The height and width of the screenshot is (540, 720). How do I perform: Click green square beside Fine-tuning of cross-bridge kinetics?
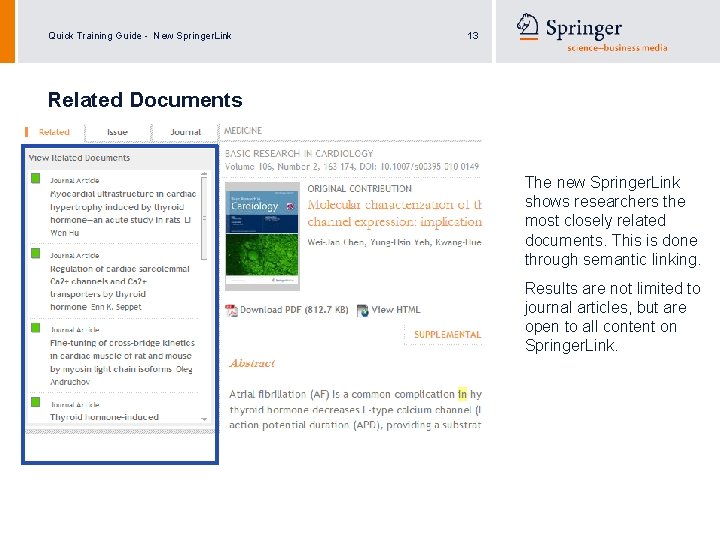pos(35,327)
